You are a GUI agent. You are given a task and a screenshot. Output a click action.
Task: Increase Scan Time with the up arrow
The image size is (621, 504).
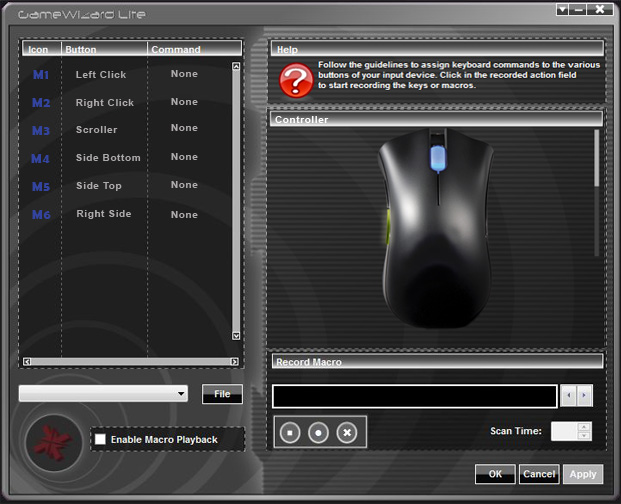click(584, 426)
